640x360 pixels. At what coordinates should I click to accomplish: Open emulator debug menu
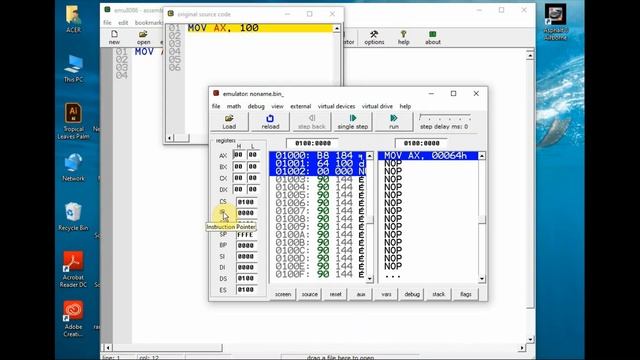click(256, 106)
